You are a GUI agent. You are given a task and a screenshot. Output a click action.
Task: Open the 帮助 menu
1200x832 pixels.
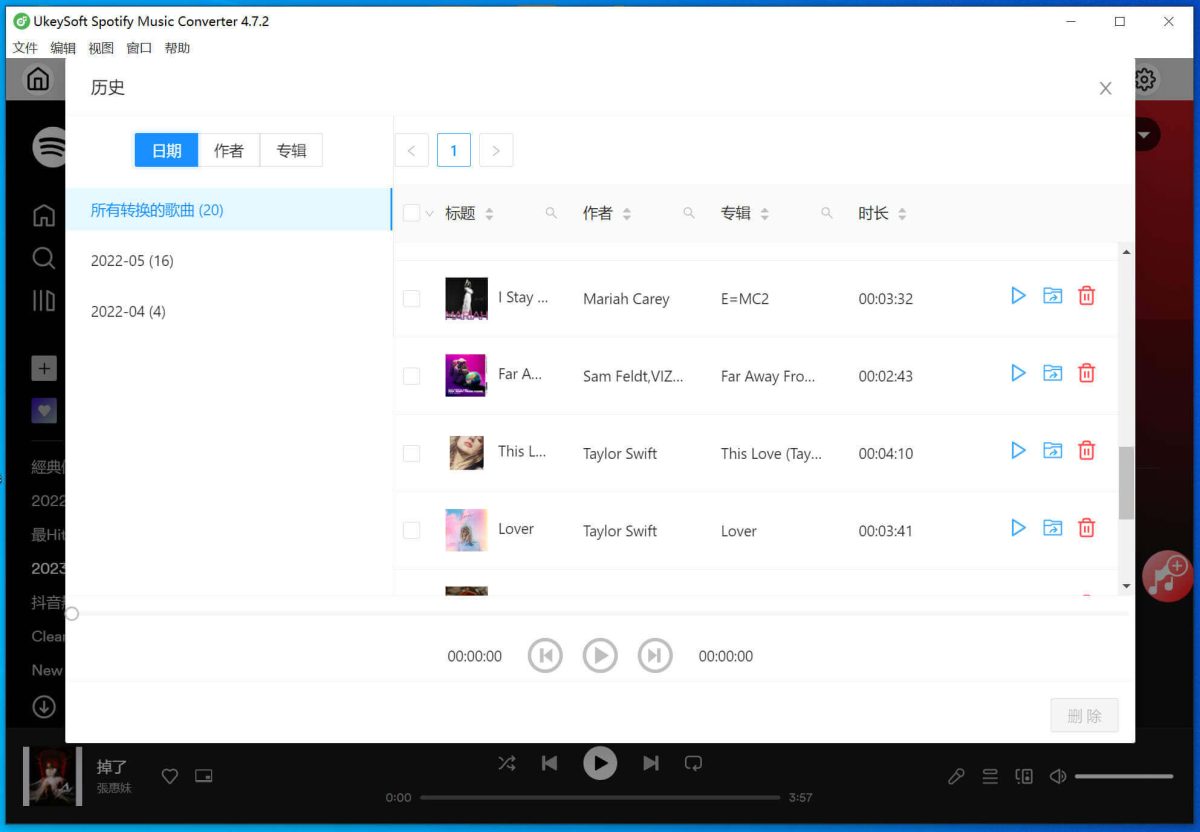[177, 48]
